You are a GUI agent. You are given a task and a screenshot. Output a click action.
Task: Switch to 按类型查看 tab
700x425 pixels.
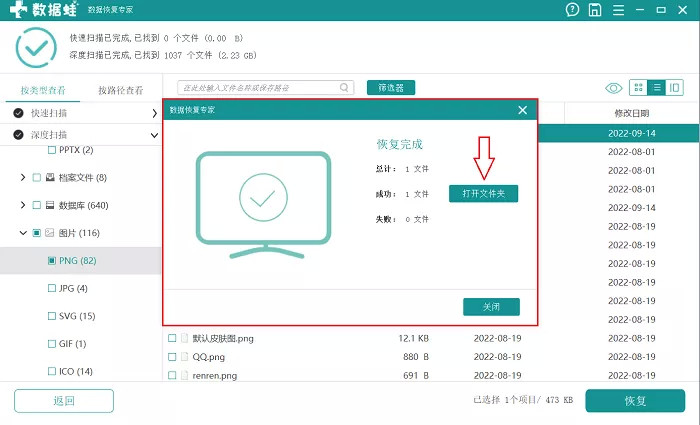point(43,90)
